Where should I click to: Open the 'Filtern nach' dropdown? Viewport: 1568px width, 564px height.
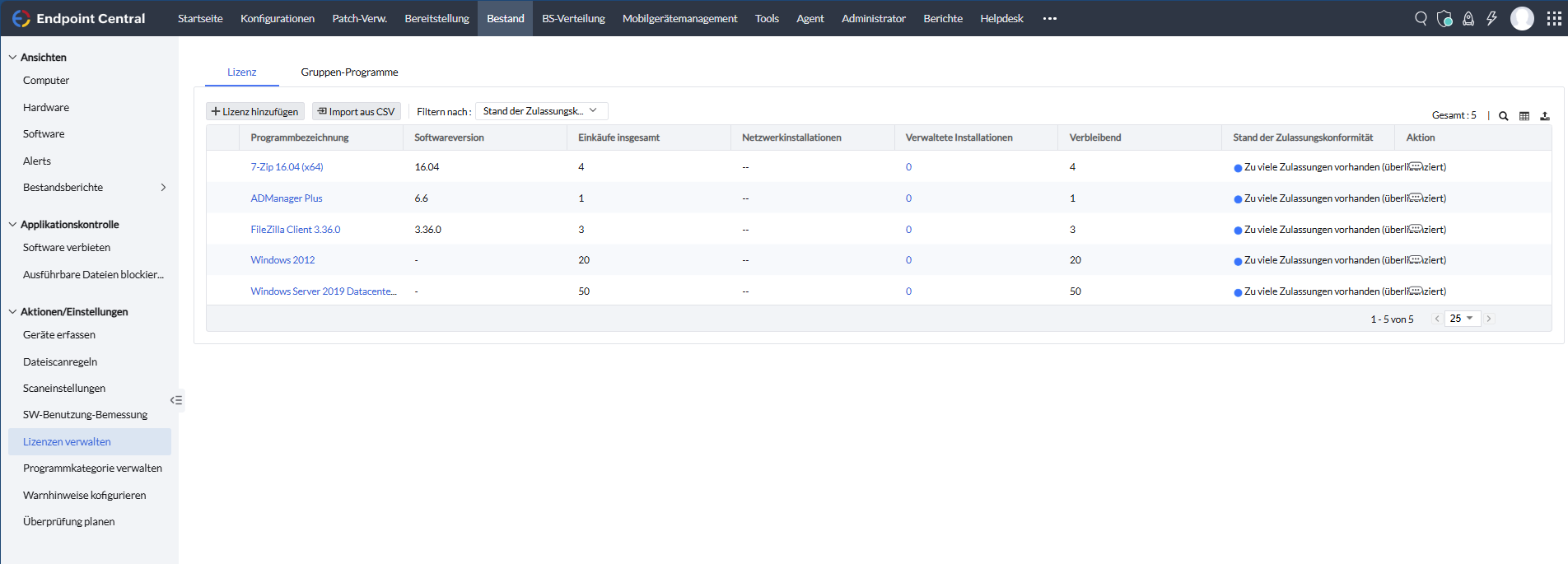point(541,111)
